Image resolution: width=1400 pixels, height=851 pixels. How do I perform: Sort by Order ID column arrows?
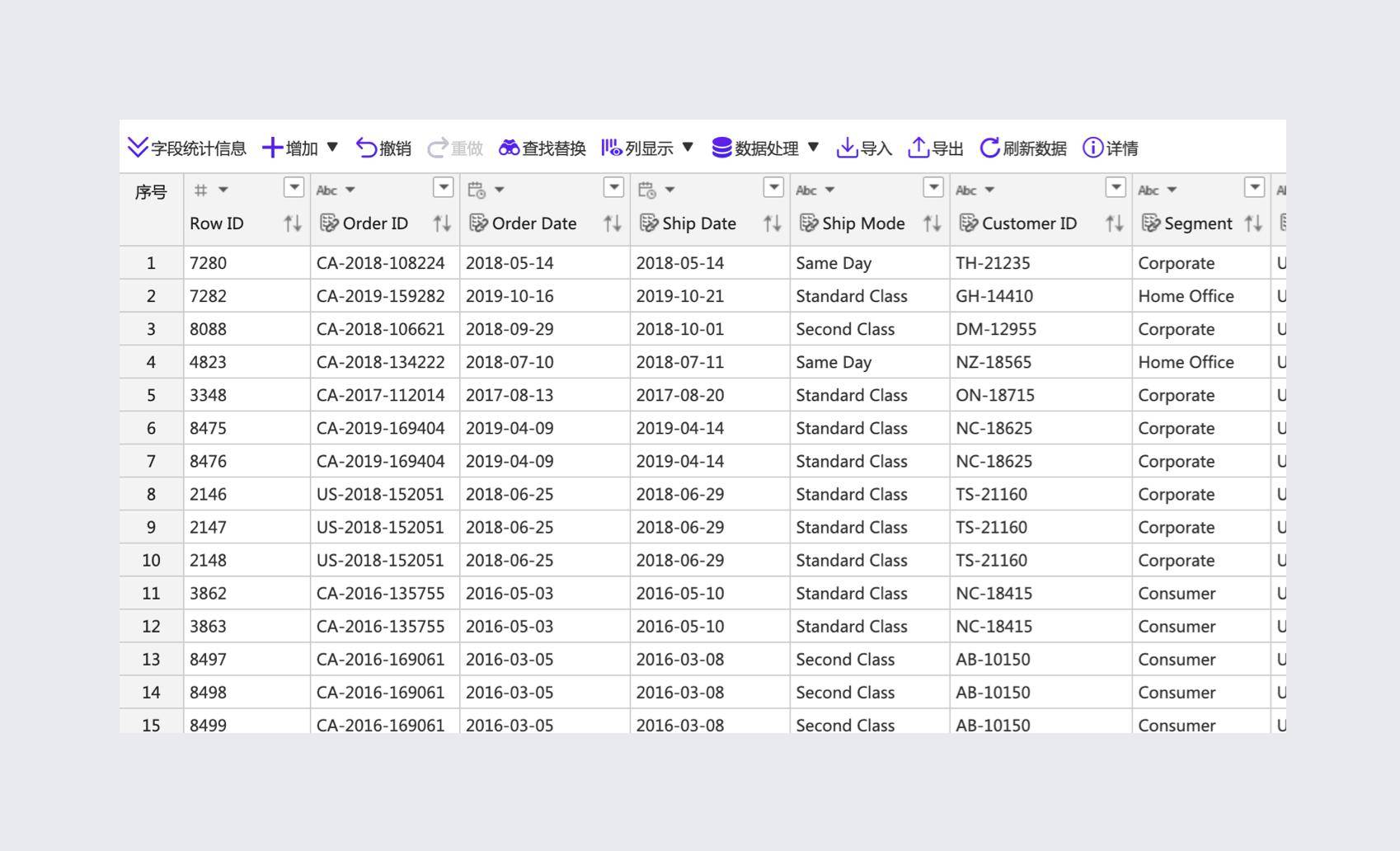(x=442, y=223)
